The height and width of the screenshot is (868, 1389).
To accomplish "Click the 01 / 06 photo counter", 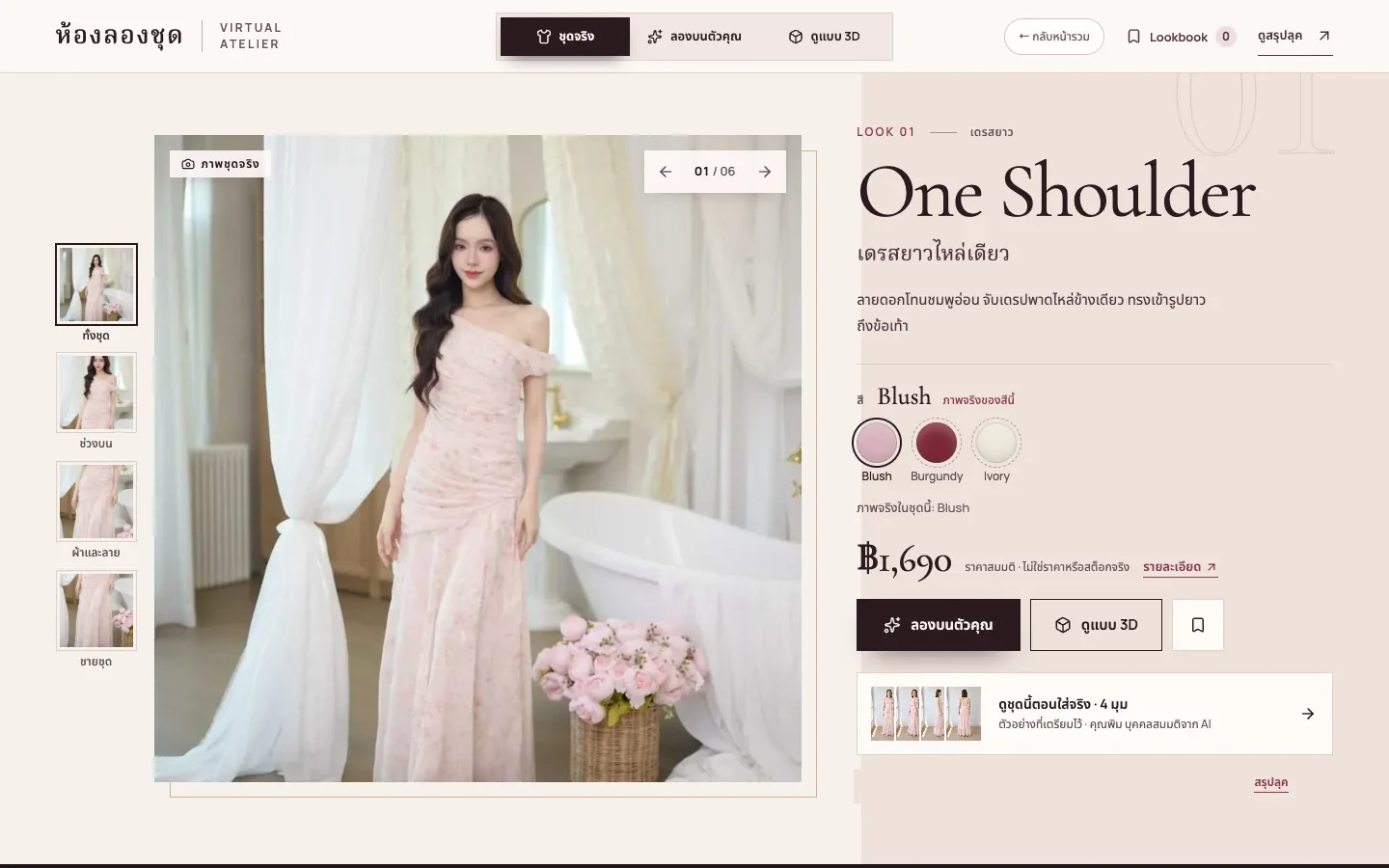I will pyautogui.click(x=715, y=172).
